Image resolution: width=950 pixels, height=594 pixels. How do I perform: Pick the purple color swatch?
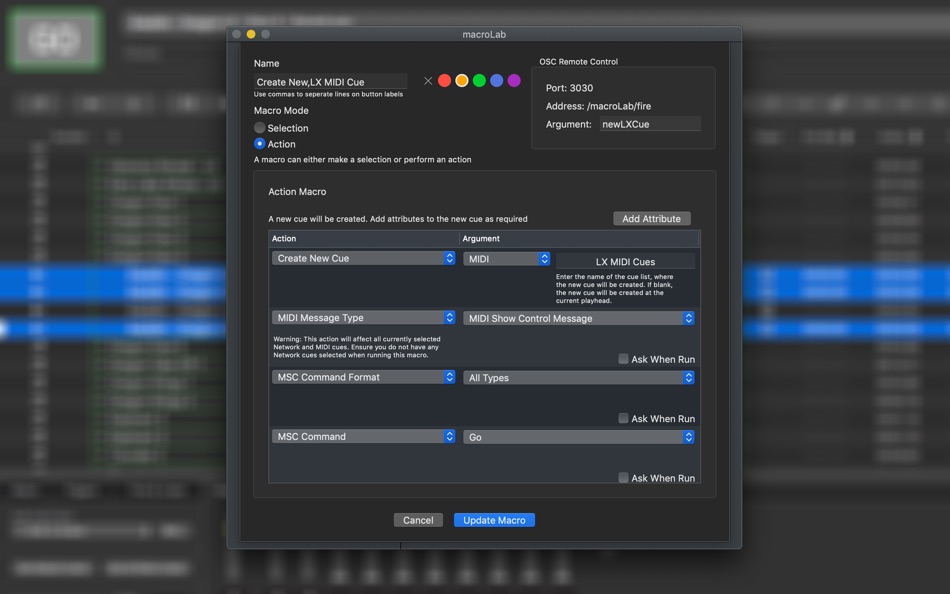pyautogui.click(x=514, y=81)
